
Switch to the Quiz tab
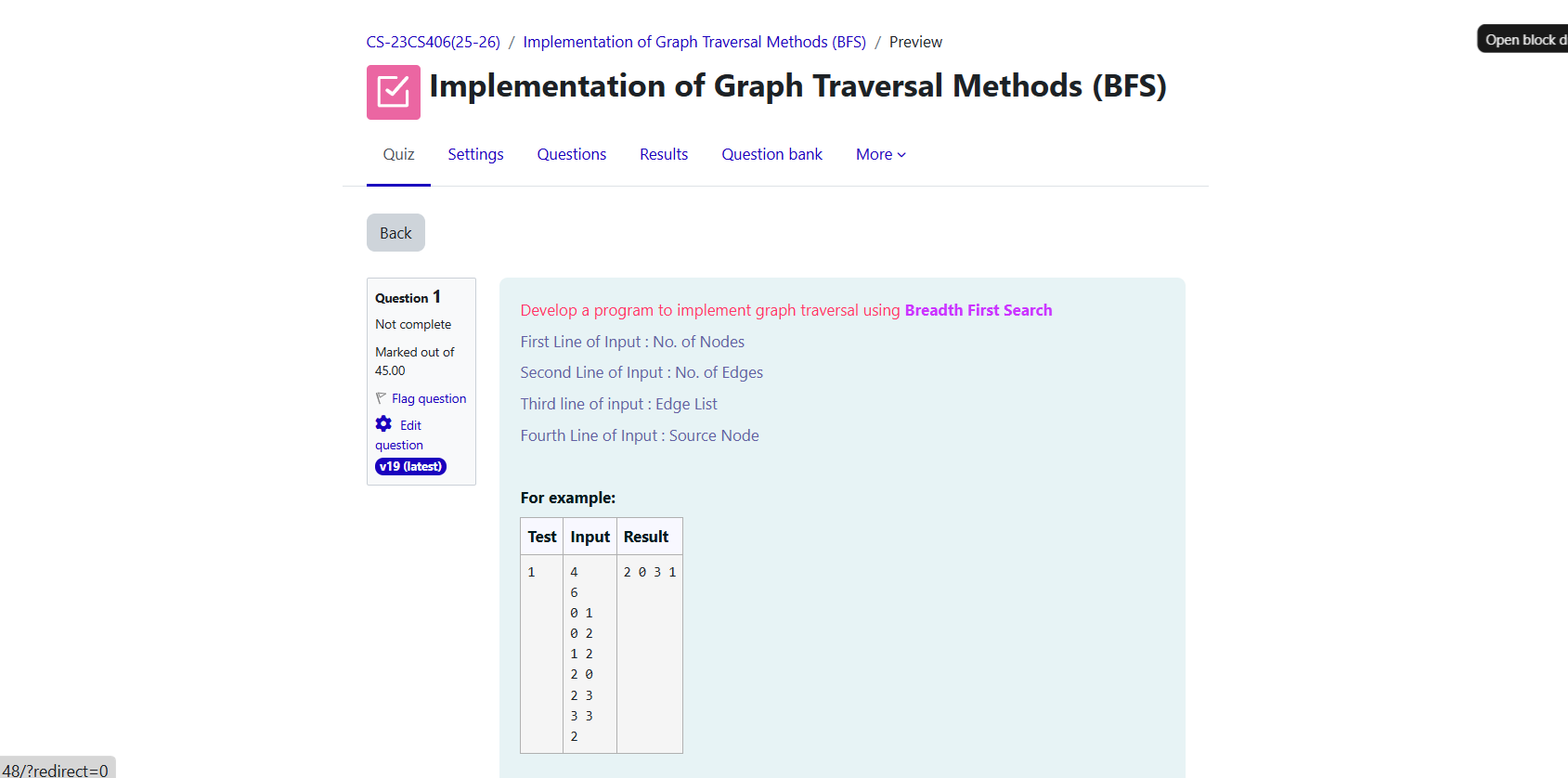pos(398,155)
